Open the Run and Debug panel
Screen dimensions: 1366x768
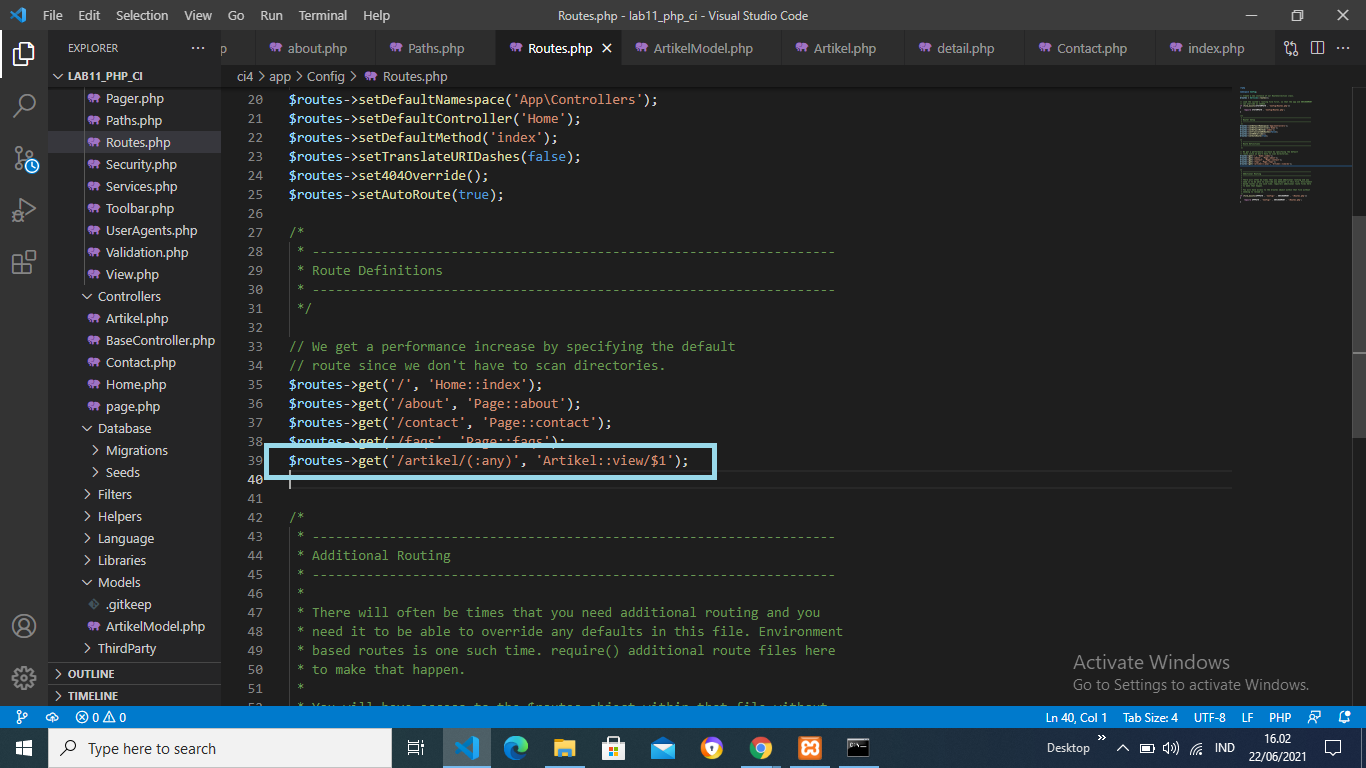[24, 209]
